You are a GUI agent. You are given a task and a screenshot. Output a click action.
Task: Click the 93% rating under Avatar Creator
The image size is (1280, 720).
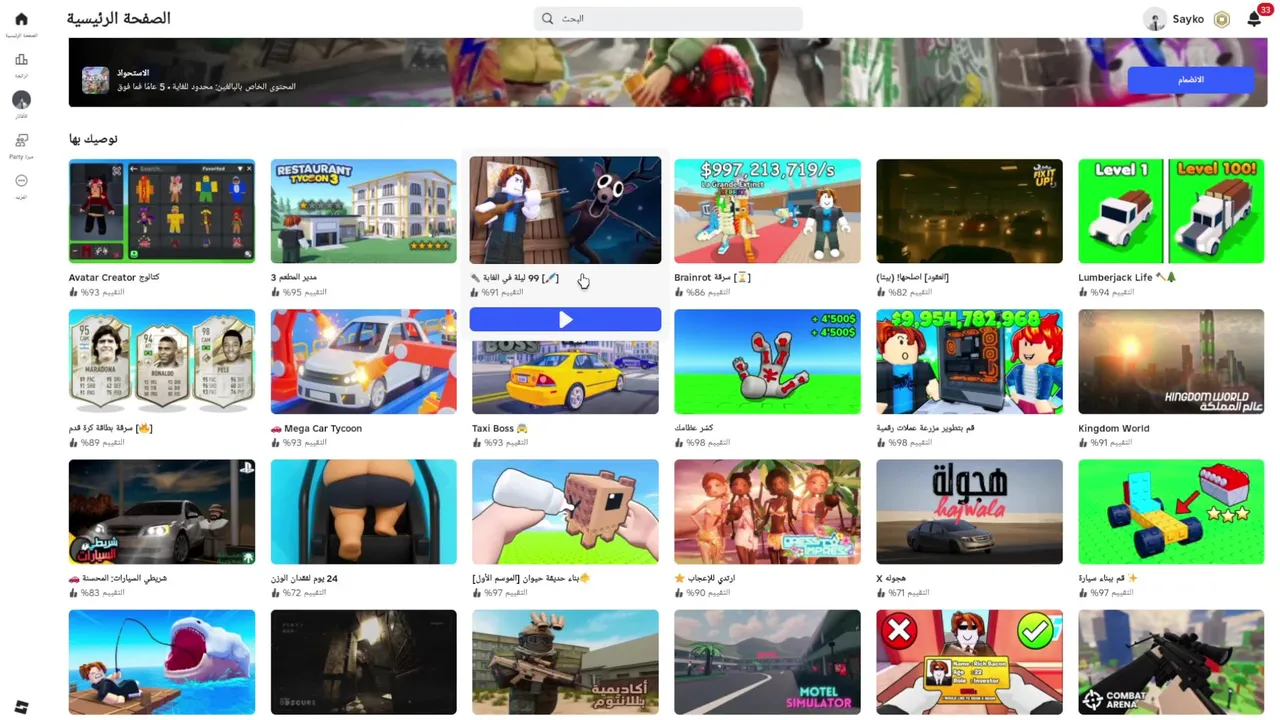[x=97, y=292]
